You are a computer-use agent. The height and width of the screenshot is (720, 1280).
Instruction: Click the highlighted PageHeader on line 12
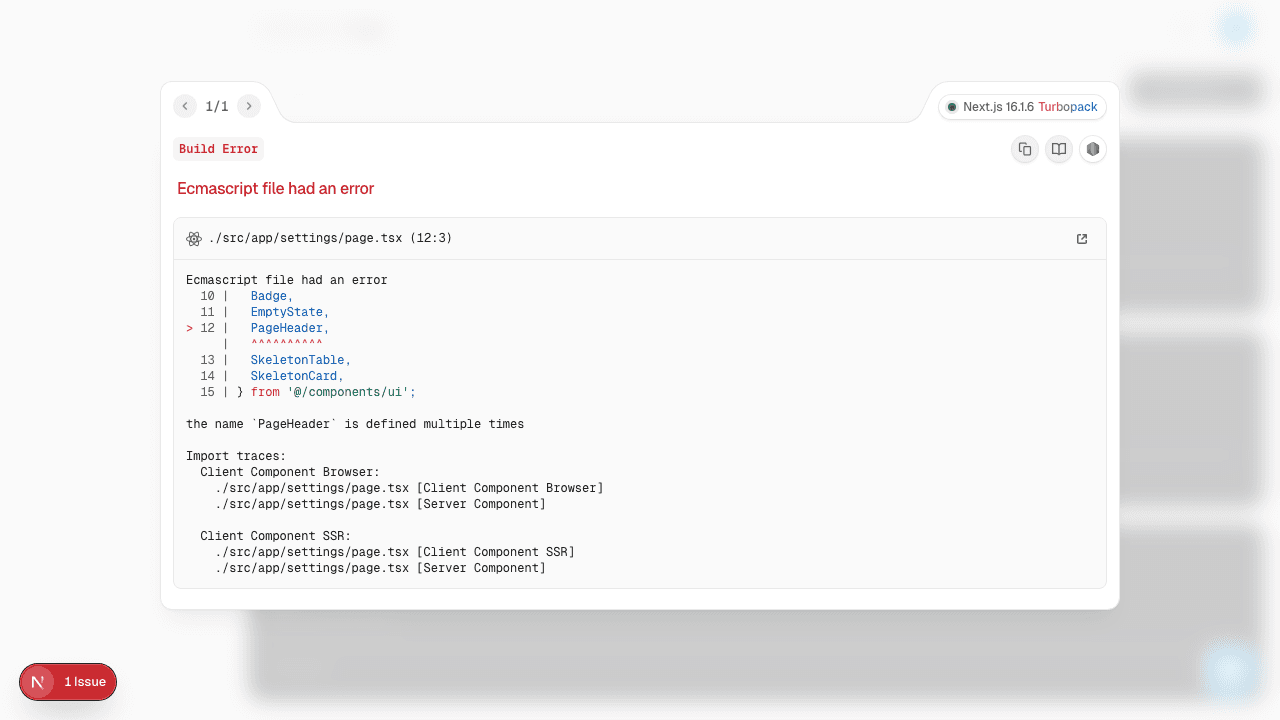[x=289, y=328]
